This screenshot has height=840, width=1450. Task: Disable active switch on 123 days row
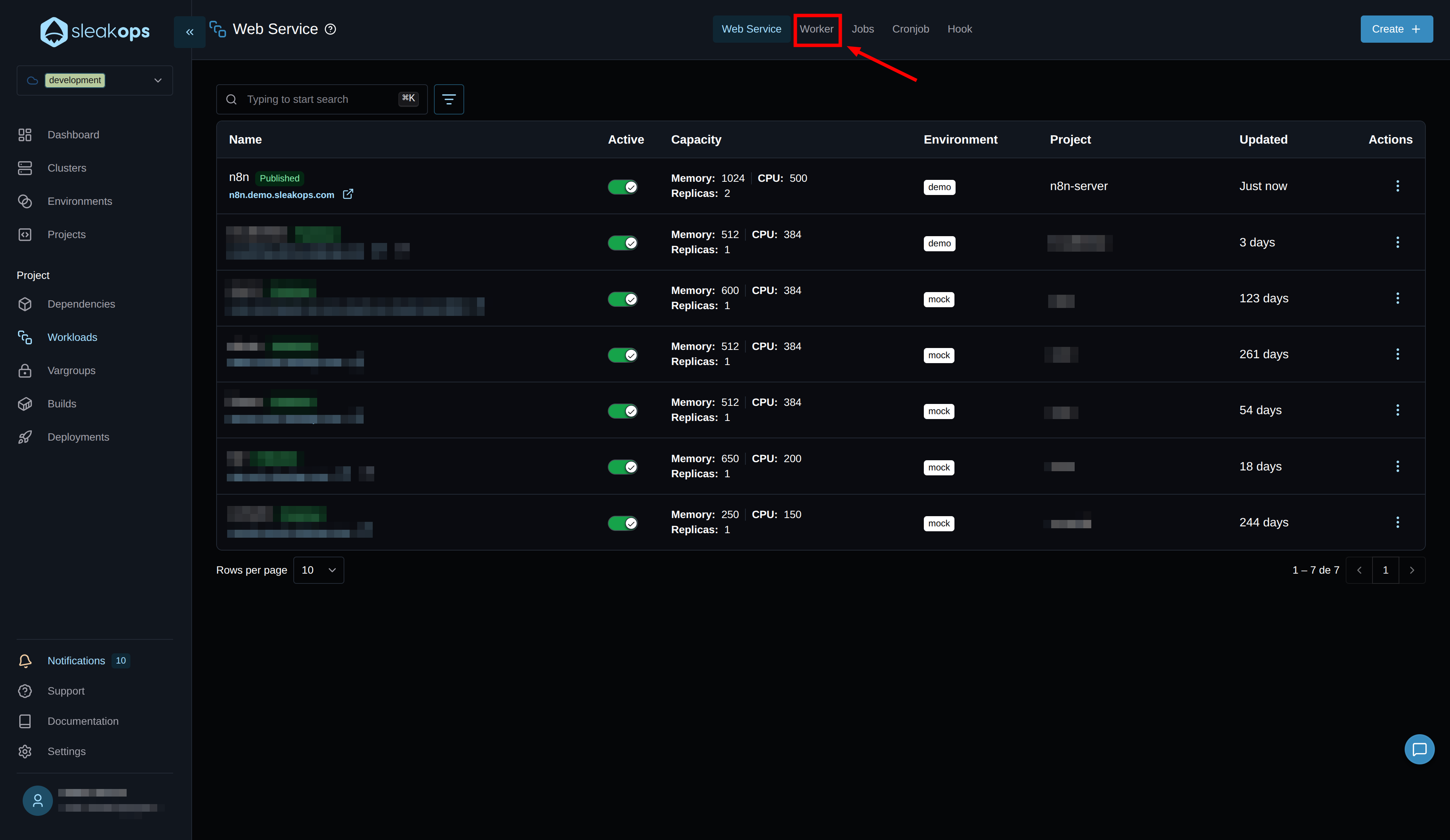click(x=623, y=299)
